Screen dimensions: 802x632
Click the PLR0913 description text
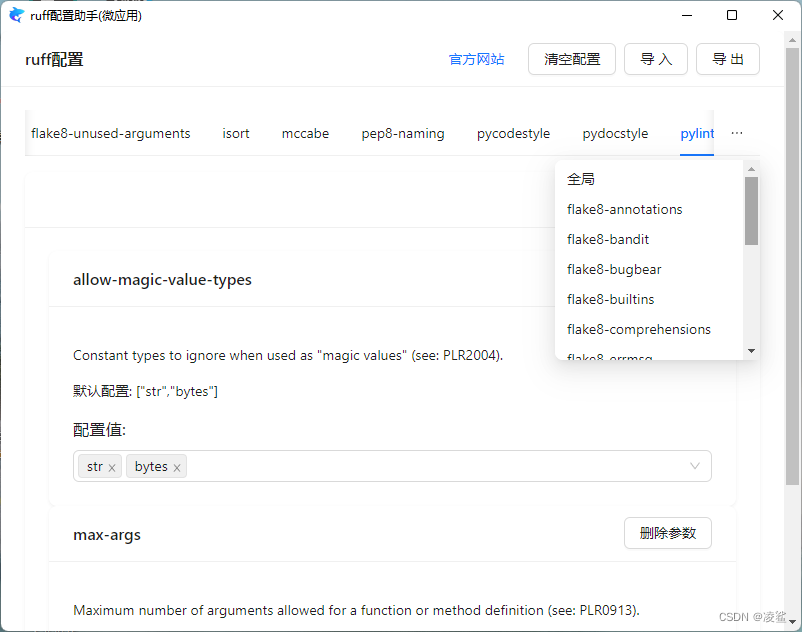click(357, 610)
